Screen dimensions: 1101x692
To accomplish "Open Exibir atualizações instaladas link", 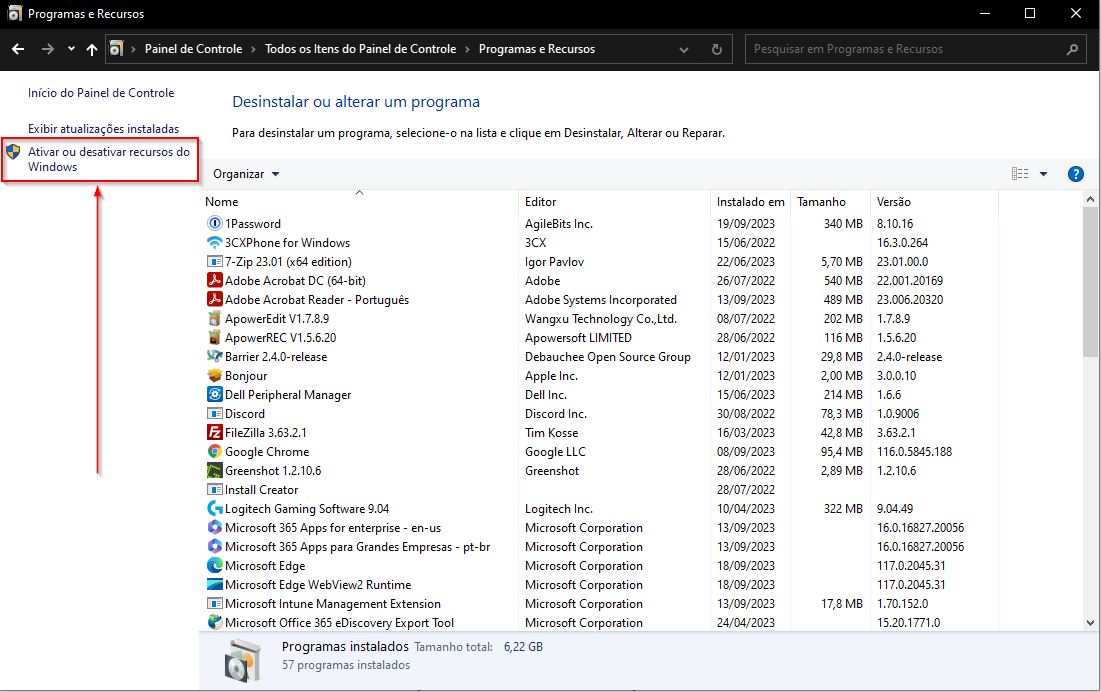I will click(103, 128).
